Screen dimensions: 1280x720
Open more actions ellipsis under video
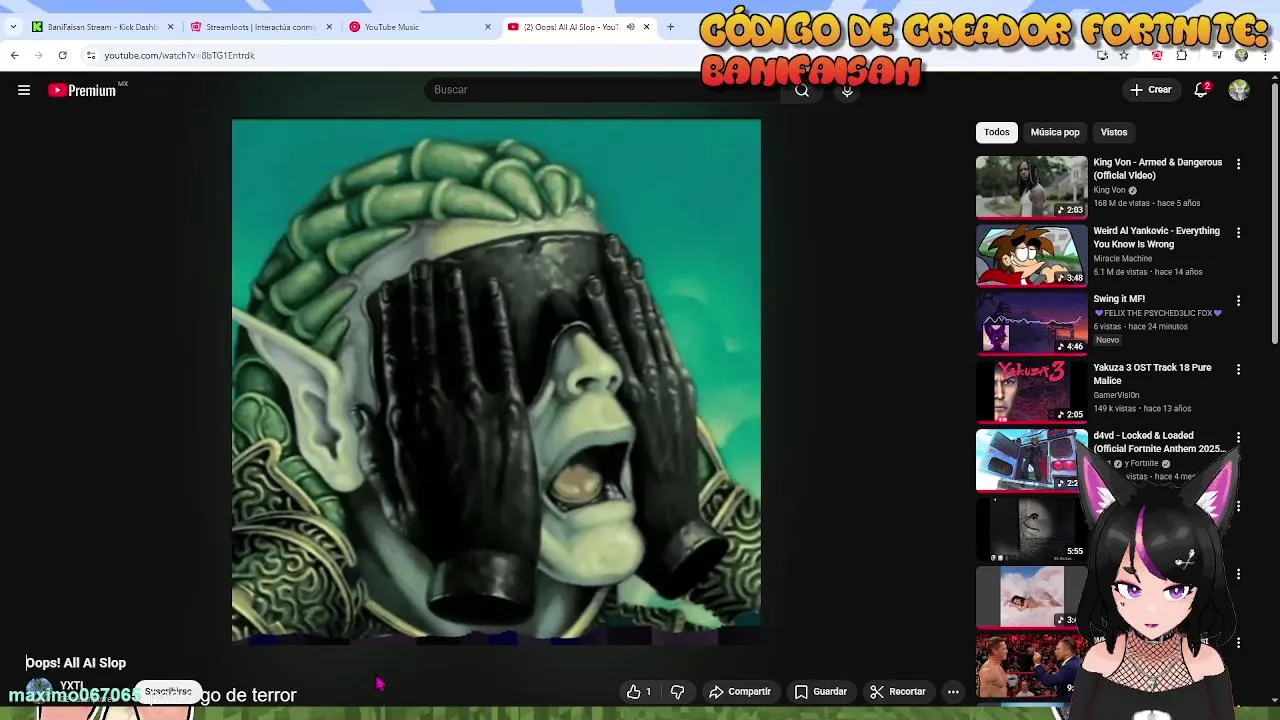(953, 691)
